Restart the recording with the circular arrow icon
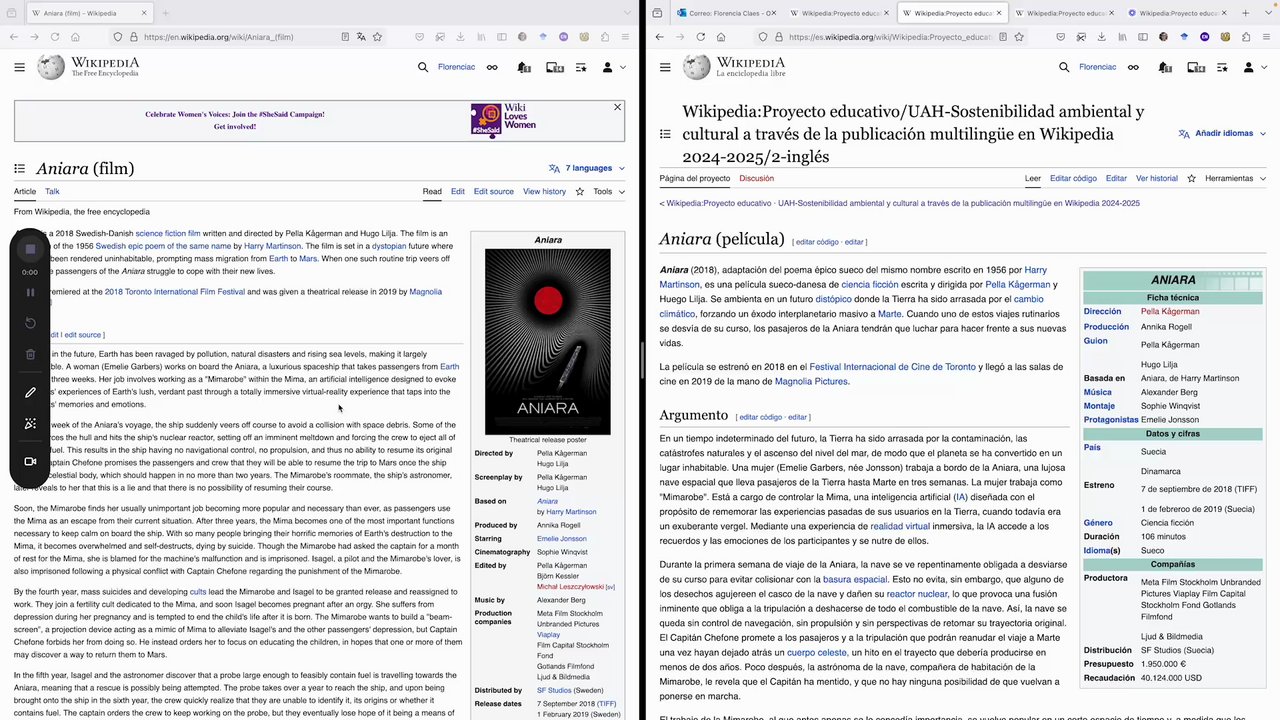The image size is (1280, 720). coord(30,323)
